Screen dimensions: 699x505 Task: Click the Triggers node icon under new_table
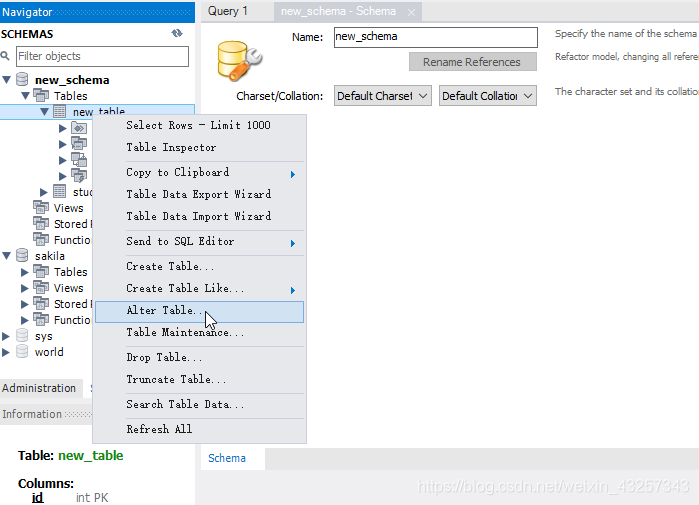[x=79, y=176]
